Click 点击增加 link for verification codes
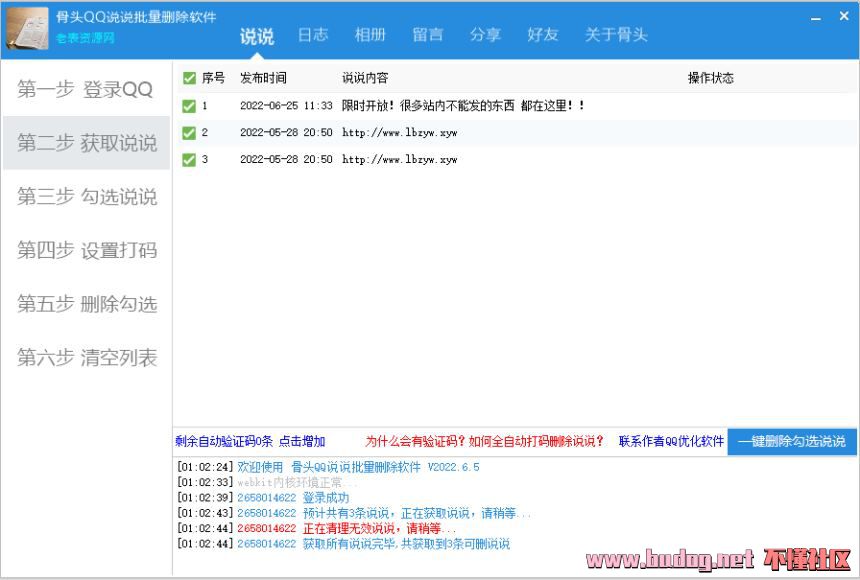Screen dimensions: 860x580 [x=302, y=442]
